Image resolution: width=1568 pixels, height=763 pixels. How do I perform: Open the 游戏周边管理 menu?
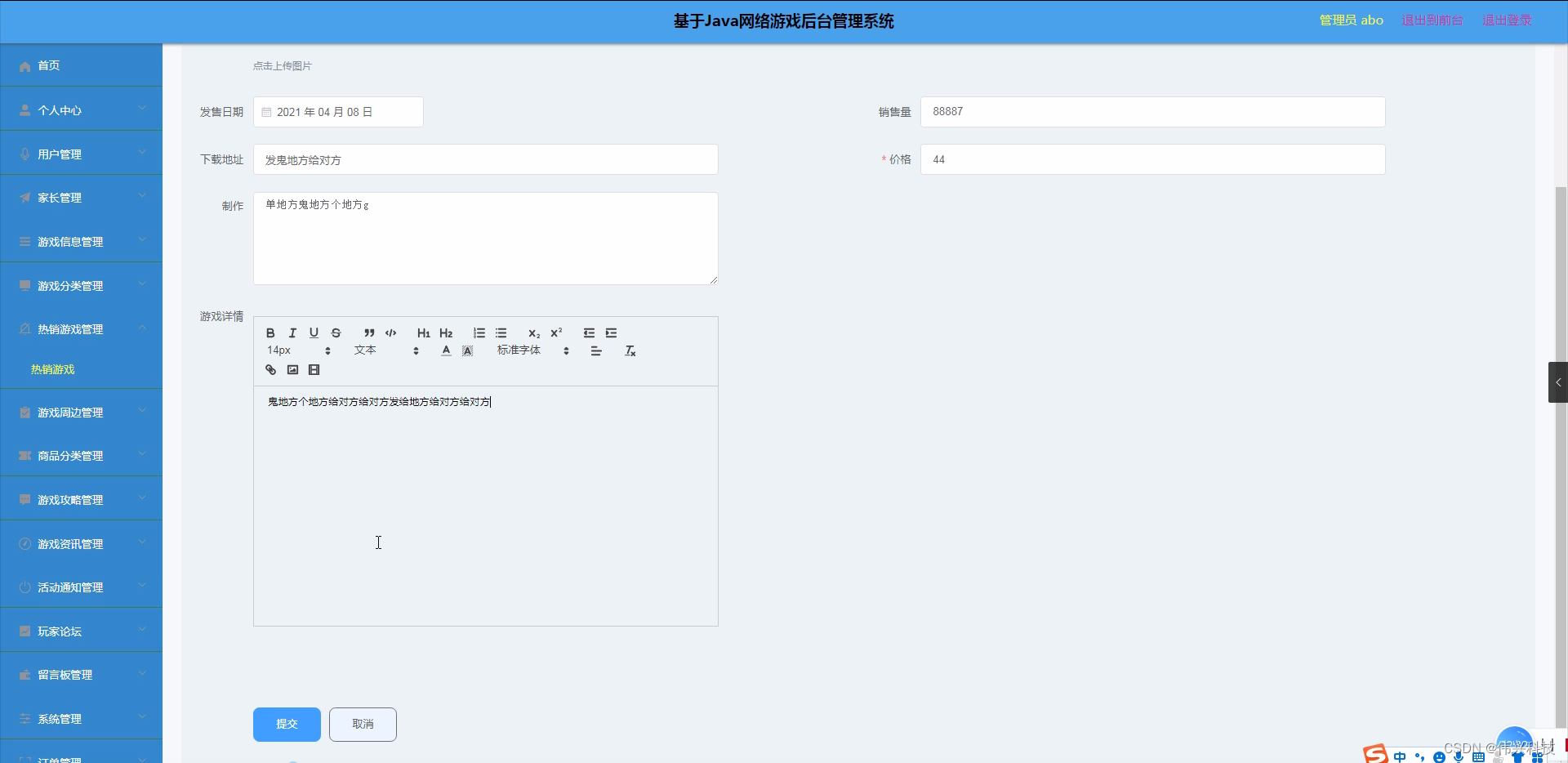(82, 413)
